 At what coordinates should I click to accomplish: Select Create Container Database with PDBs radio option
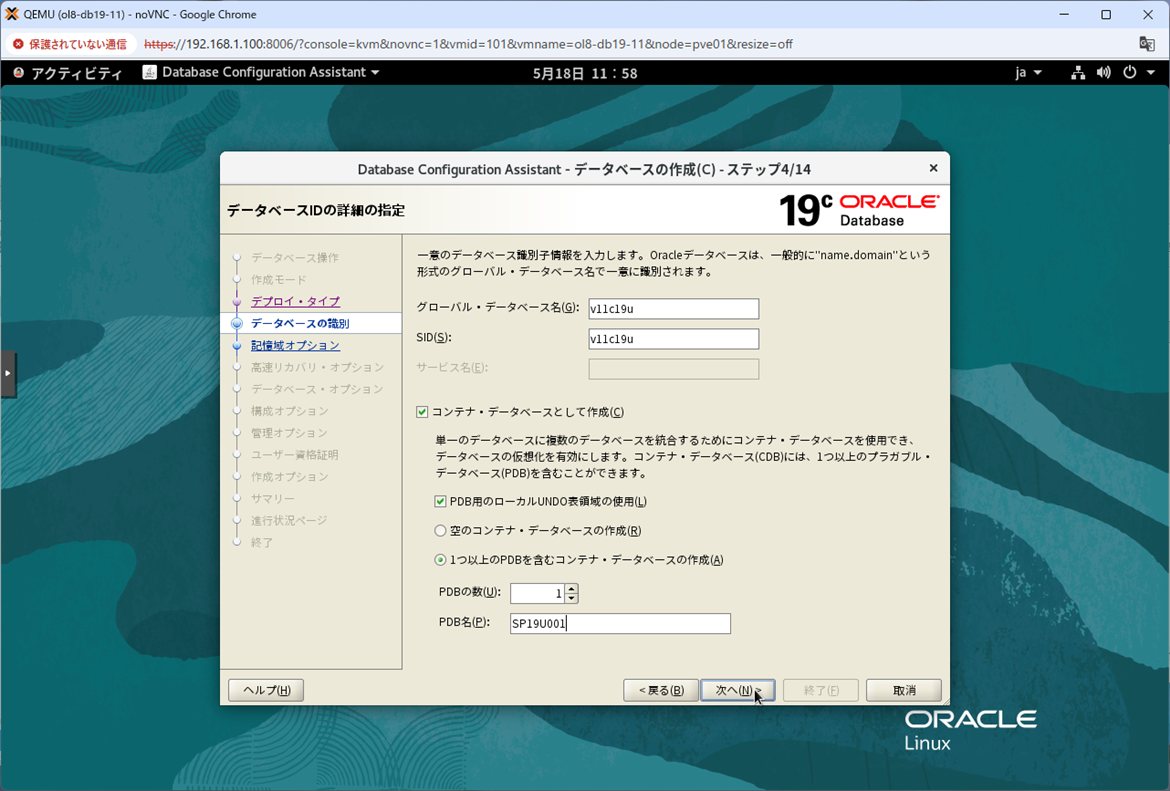click(440, 560)
